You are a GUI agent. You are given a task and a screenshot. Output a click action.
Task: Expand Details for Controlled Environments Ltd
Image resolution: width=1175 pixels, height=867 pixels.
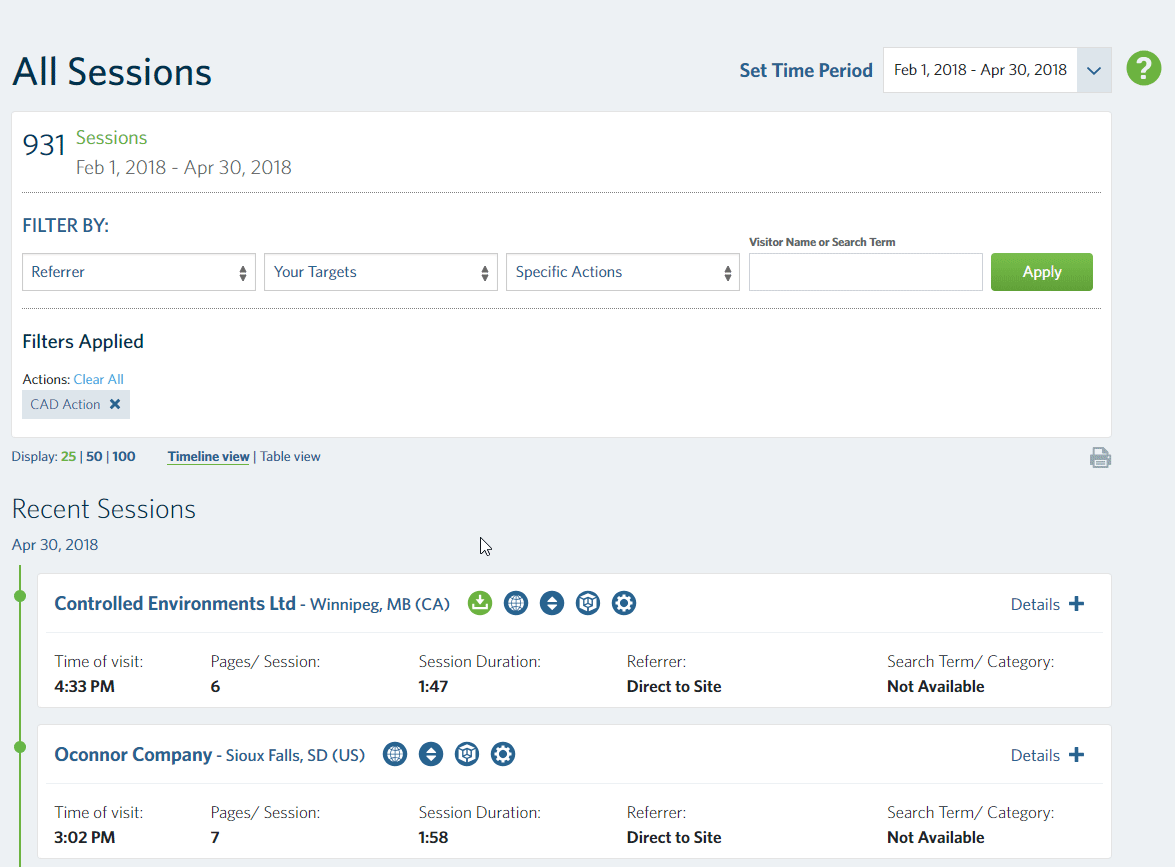coord(1047,604)
